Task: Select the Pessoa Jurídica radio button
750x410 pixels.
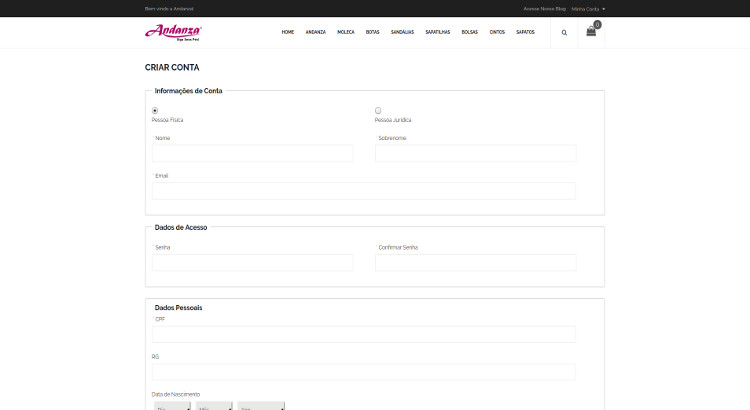Action: [378, 111]
